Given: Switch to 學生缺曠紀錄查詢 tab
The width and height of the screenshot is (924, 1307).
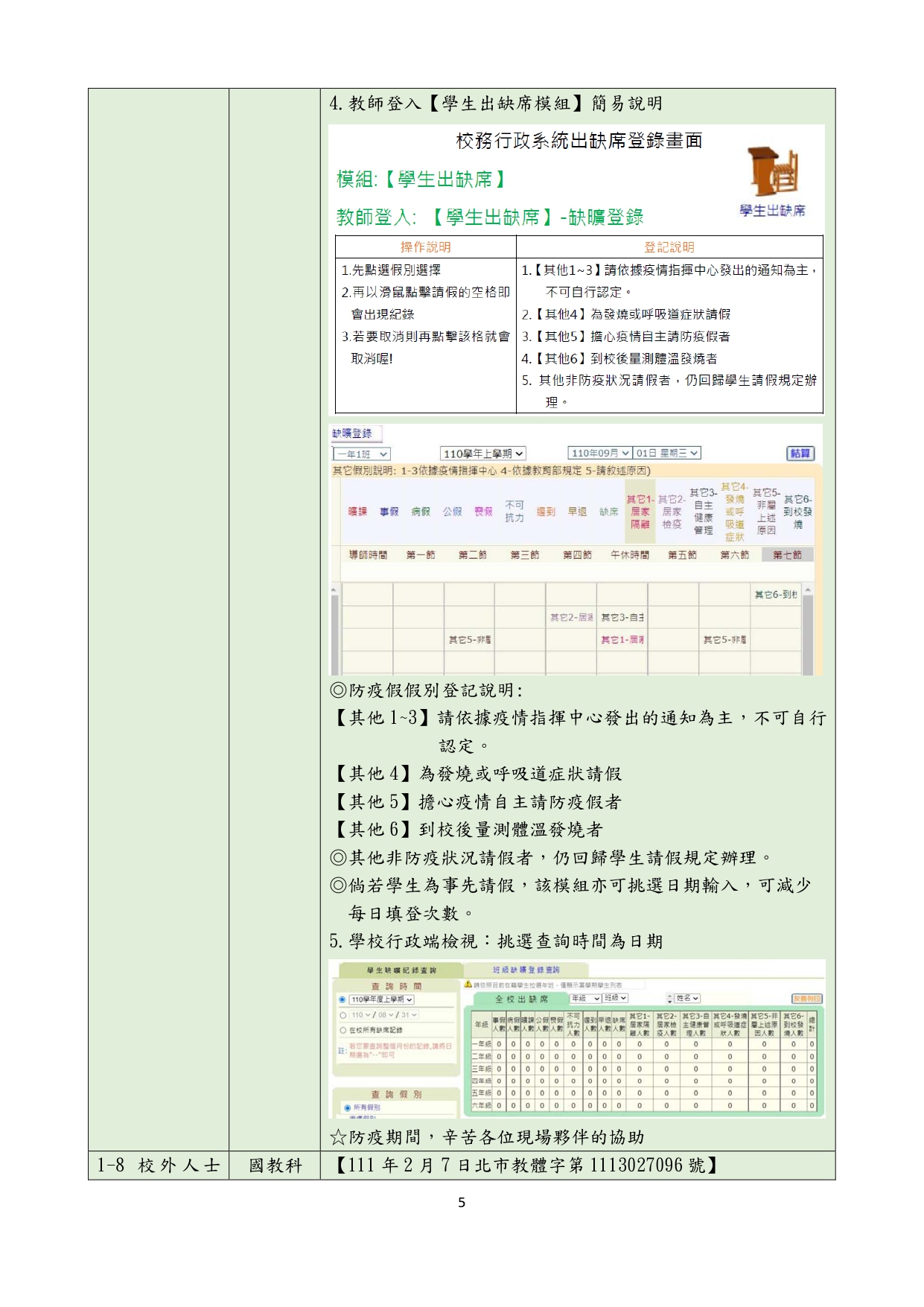Looking at the screenshot, I should click(x=401, y=970).
